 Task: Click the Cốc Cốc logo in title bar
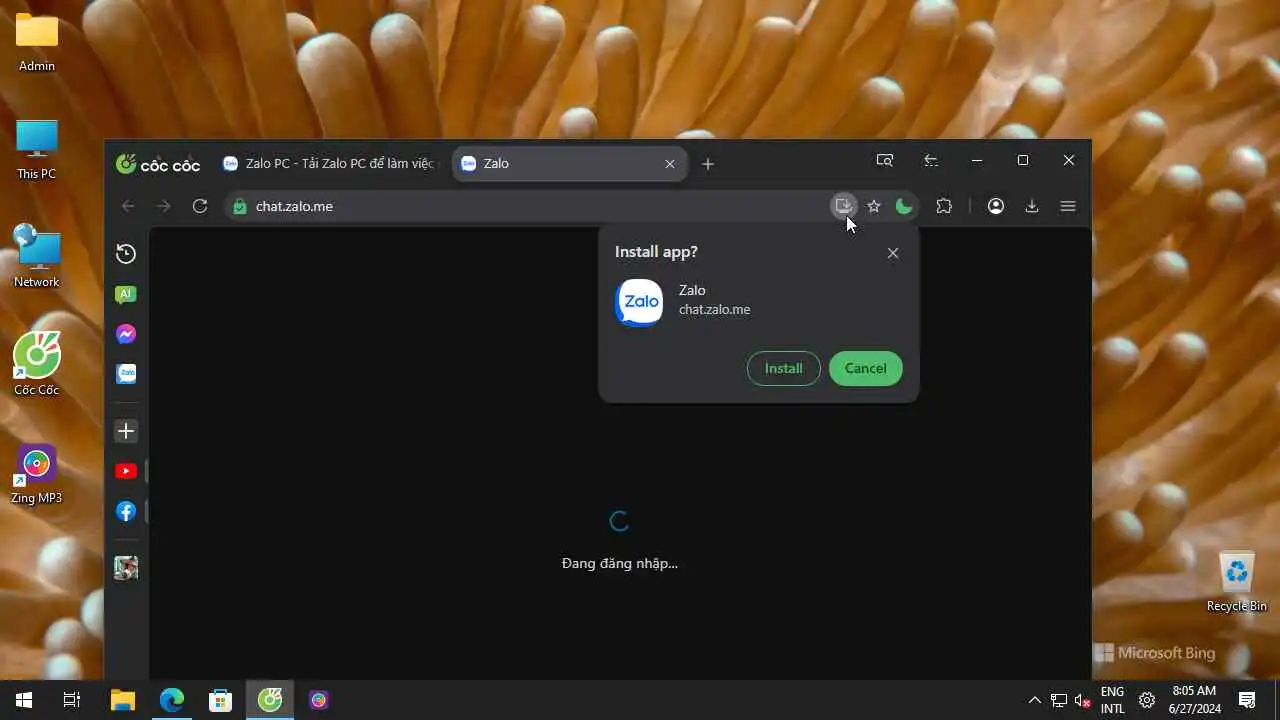coord(158,164)
